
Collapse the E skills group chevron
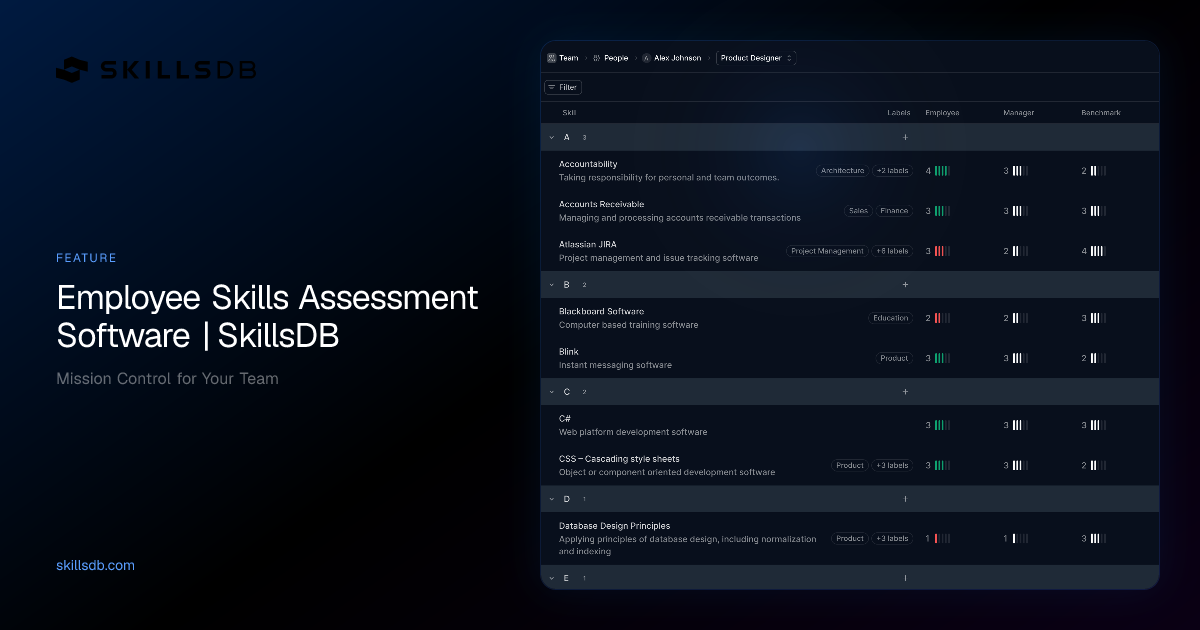[551, 578]
